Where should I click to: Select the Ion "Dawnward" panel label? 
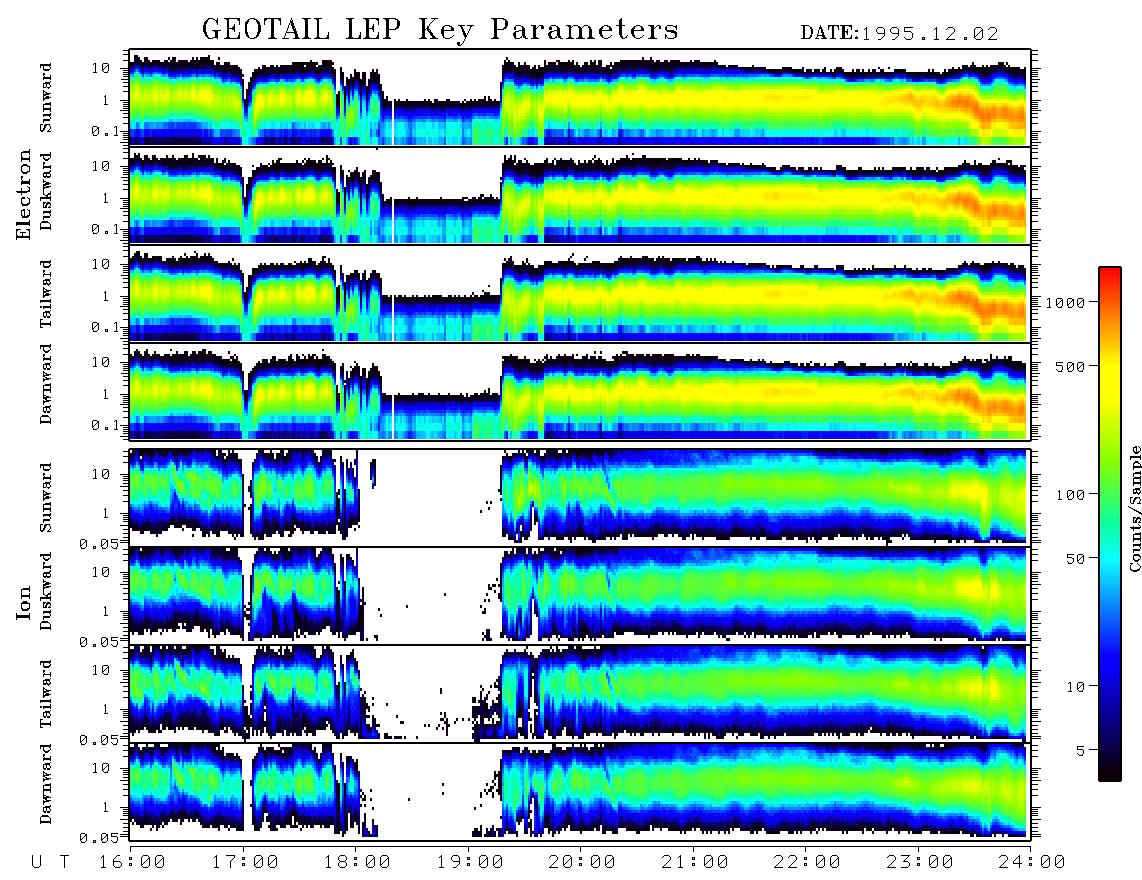46,784
